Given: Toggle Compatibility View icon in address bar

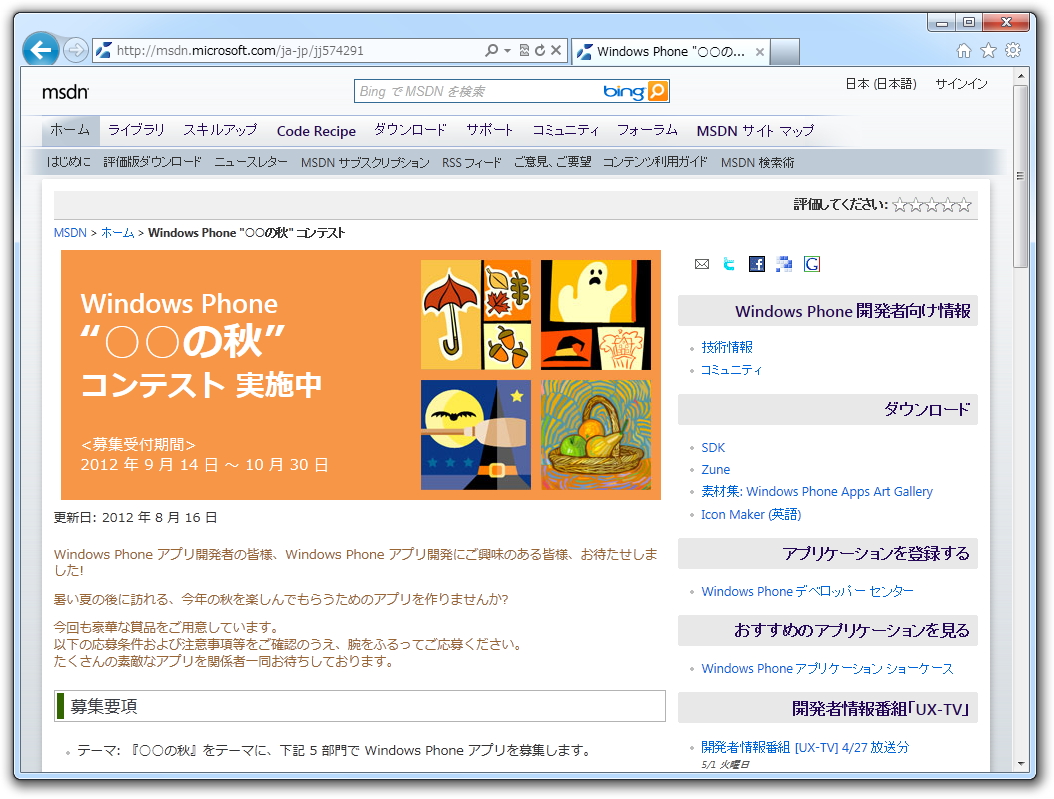Looking at the screenshot, I should [x=524, y=50].
